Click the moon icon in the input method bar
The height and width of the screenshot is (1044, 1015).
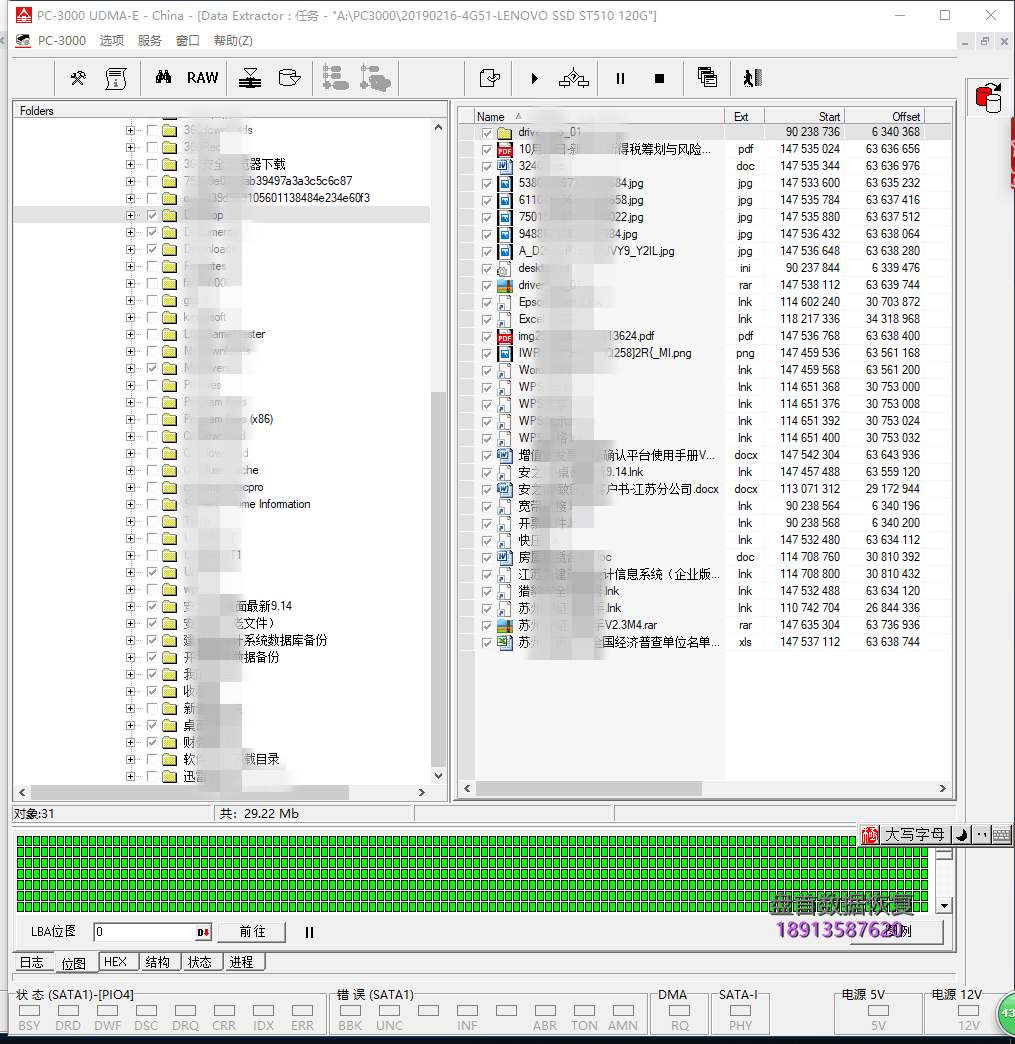tap(961, 835)
